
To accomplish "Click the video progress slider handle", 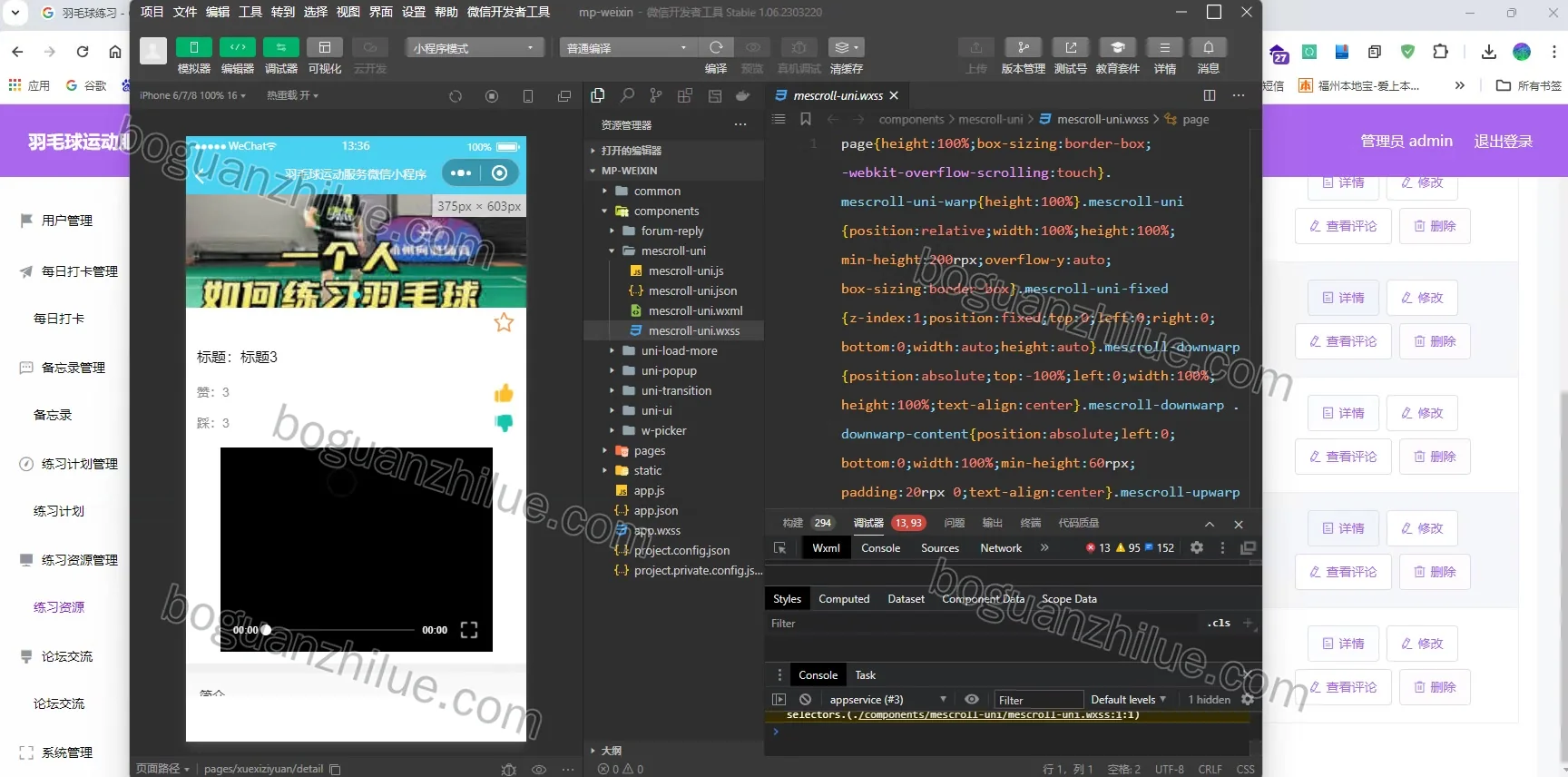I will 266,629.
